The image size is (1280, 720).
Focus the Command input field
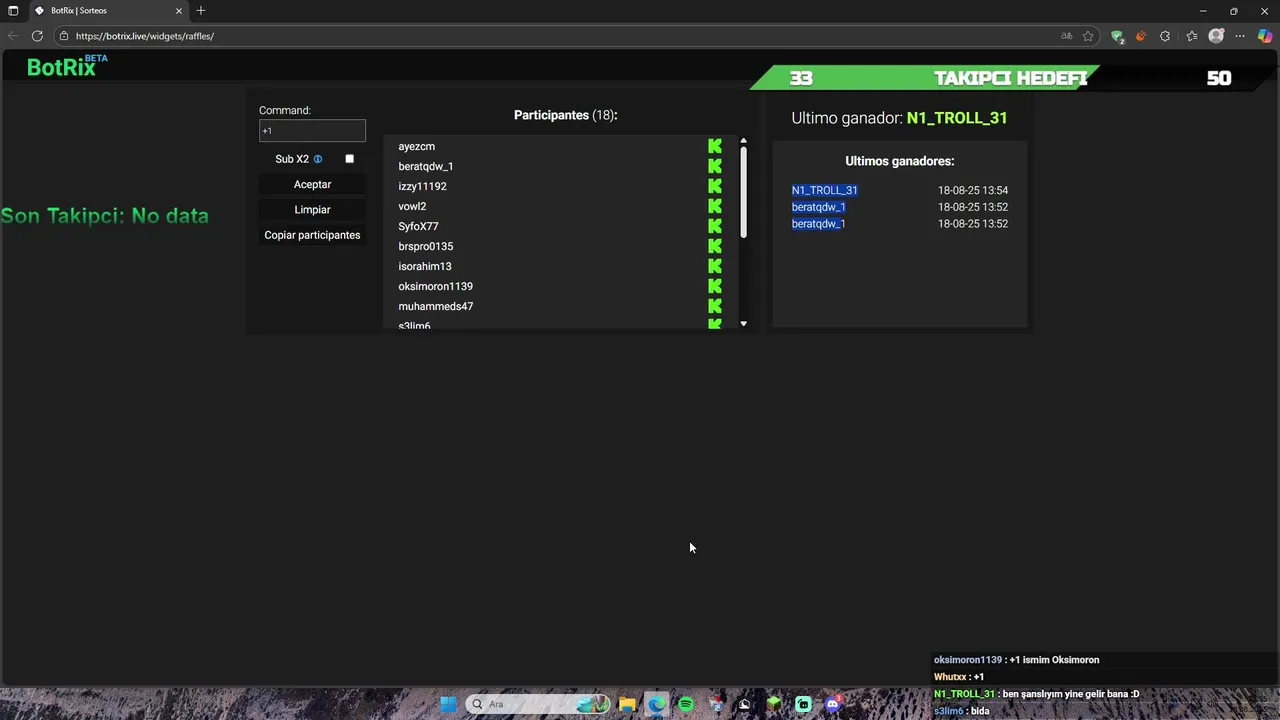click(312, 131)
